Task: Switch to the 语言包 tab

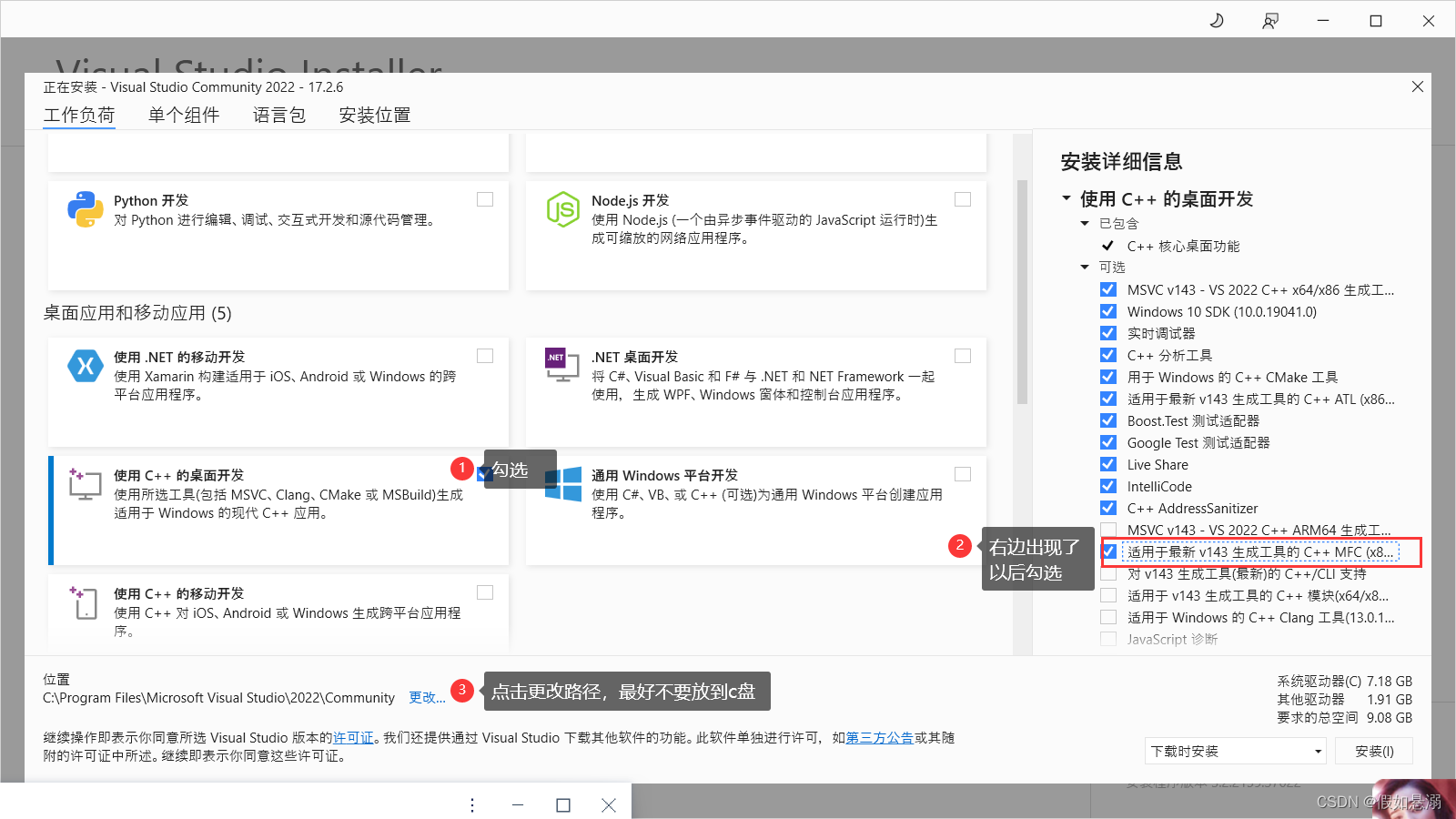Action: coord(279,116)
